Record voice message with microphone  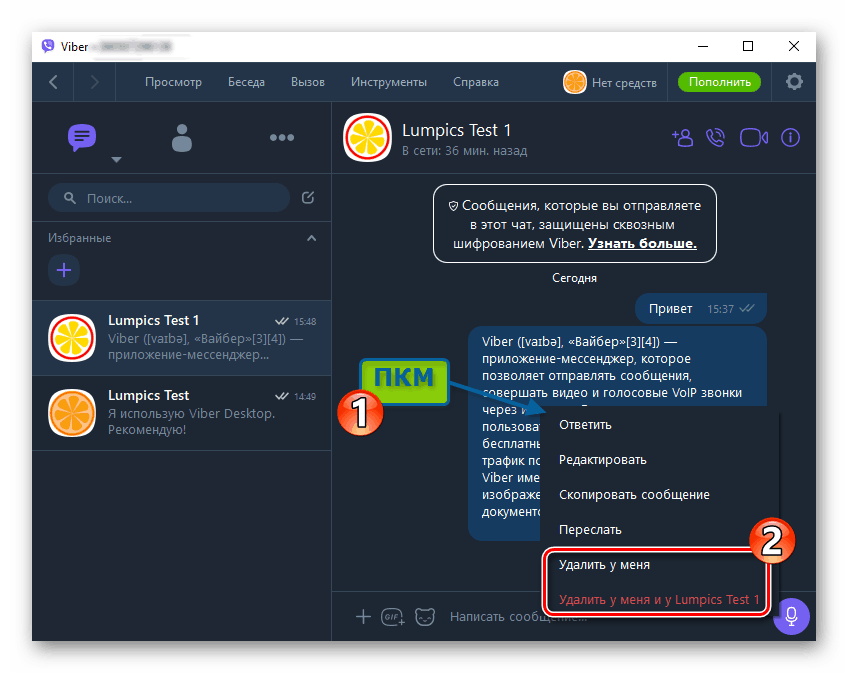pyautogui.click(x=791, y=616)
